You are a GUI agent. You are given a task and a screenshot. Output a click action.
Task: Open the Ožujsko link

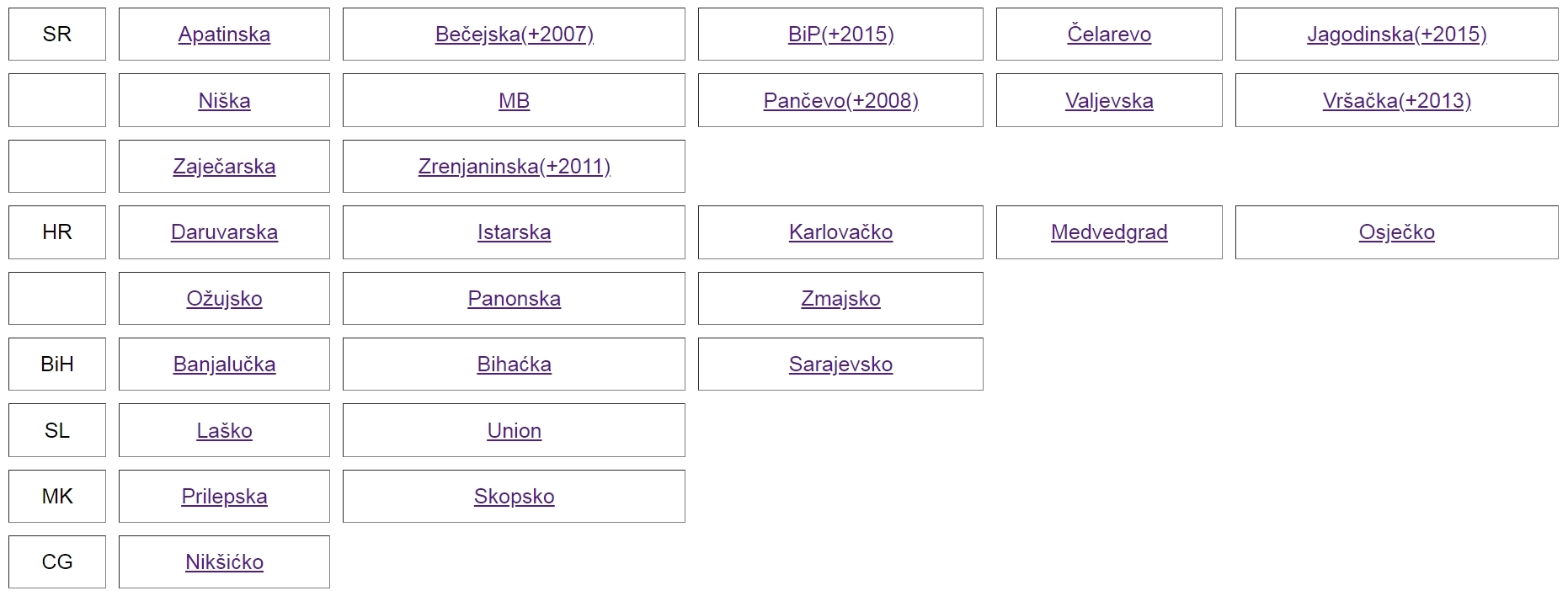(224, 299)
